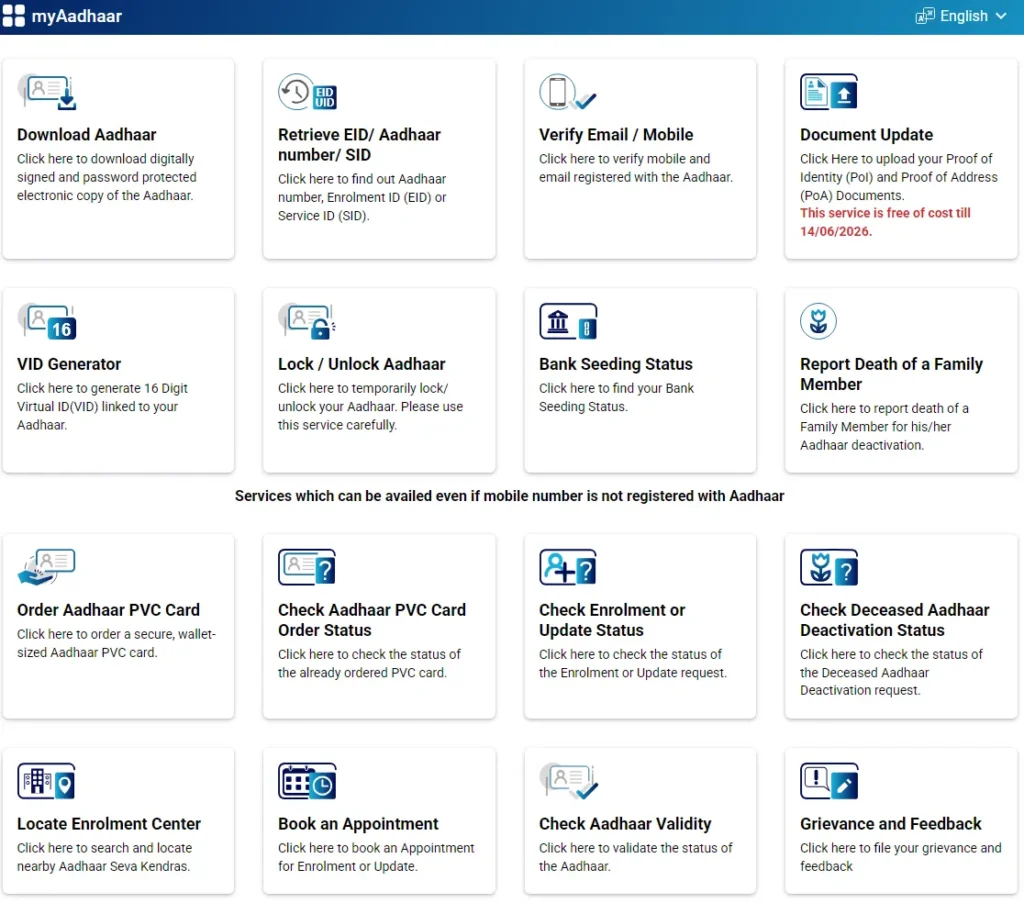Click 'the already ordered PVC card.' description
This screenshot has width=1024, height=903.
[362, 673]
